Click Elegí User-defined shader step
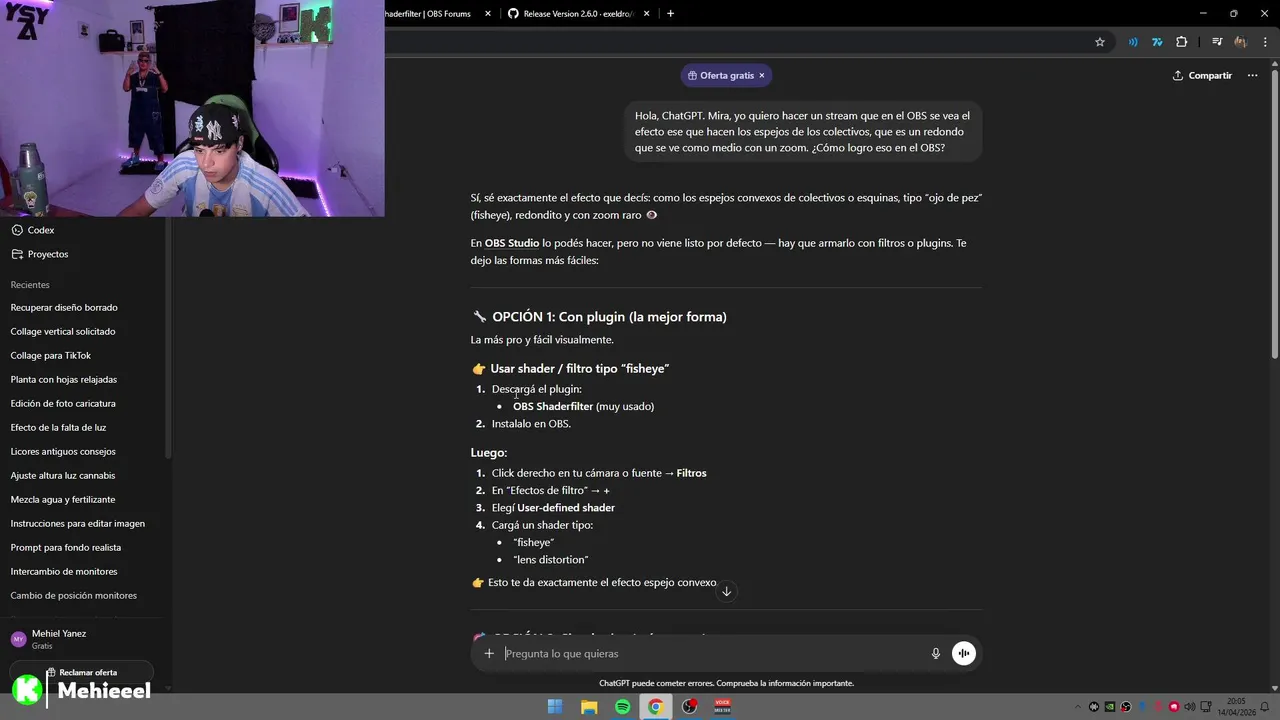 pyautogui.click(x=553, y=508)
